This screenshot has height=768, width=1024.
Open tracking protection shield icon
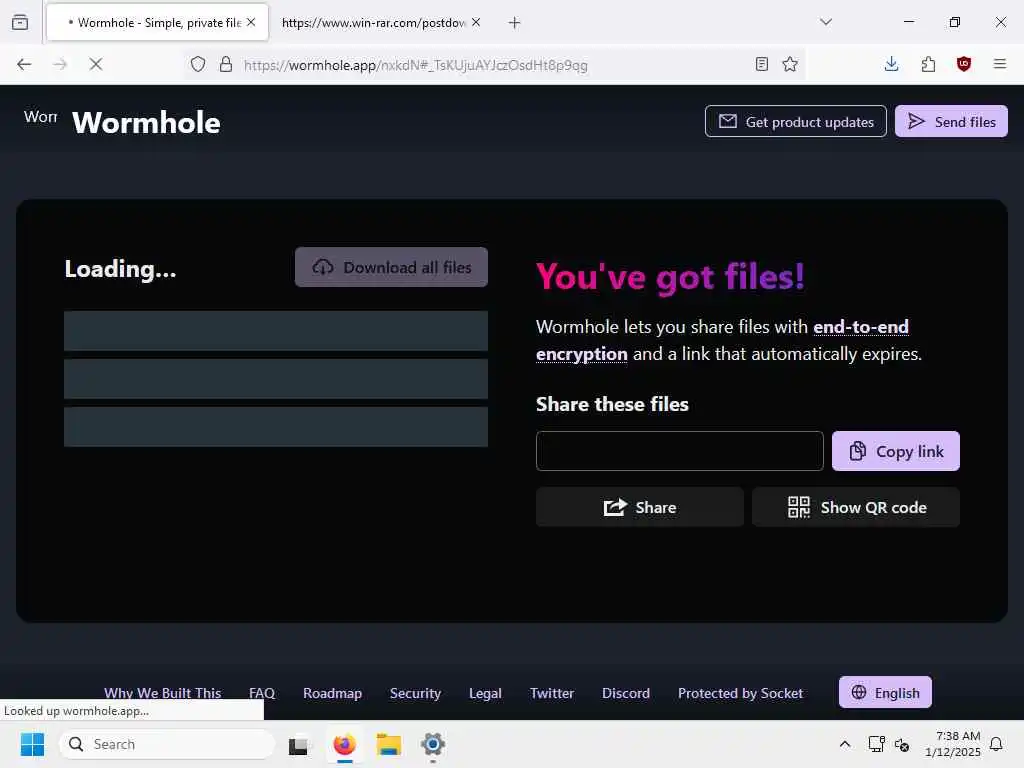[198, 64]
